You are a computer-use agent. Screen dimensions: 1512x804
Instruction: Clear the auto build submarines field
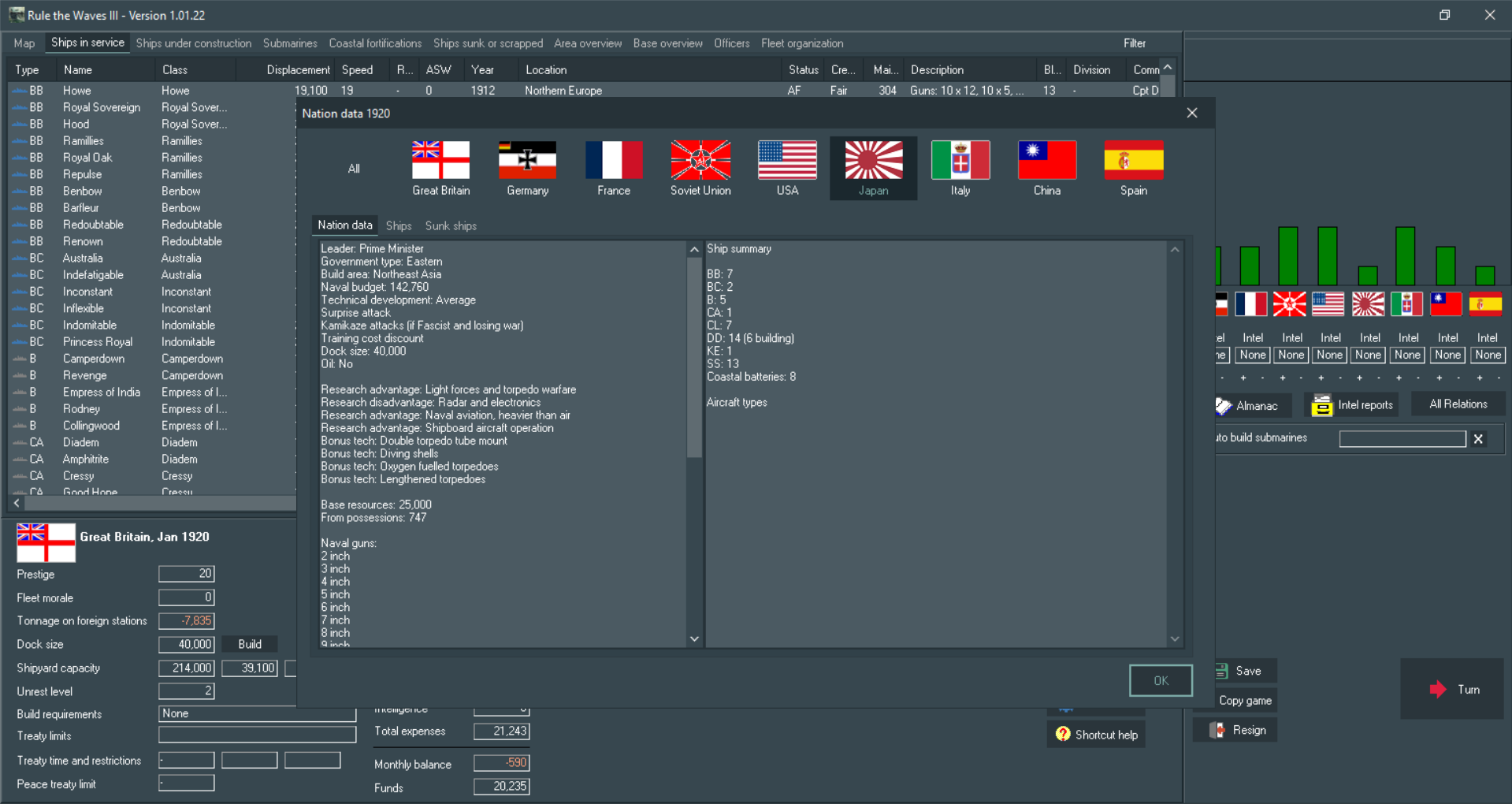[x=1478, y=439]
